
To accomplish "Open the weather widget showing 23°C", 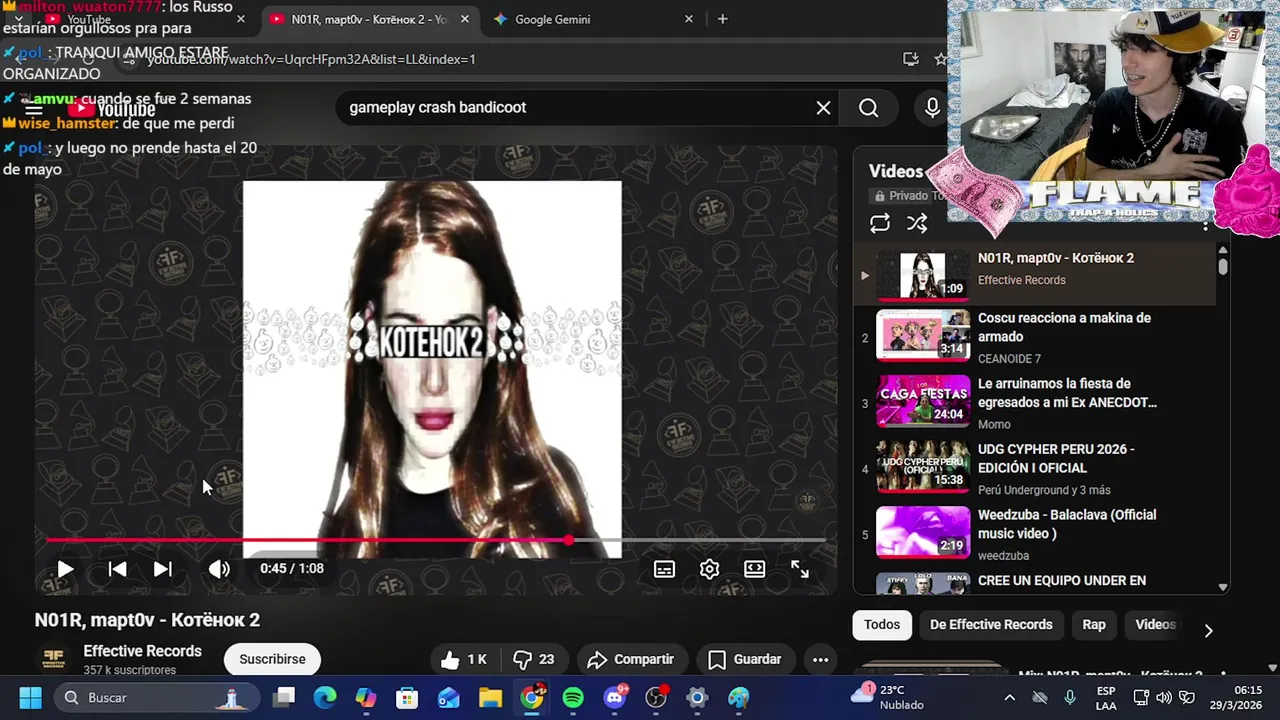I will pos(888,697).
